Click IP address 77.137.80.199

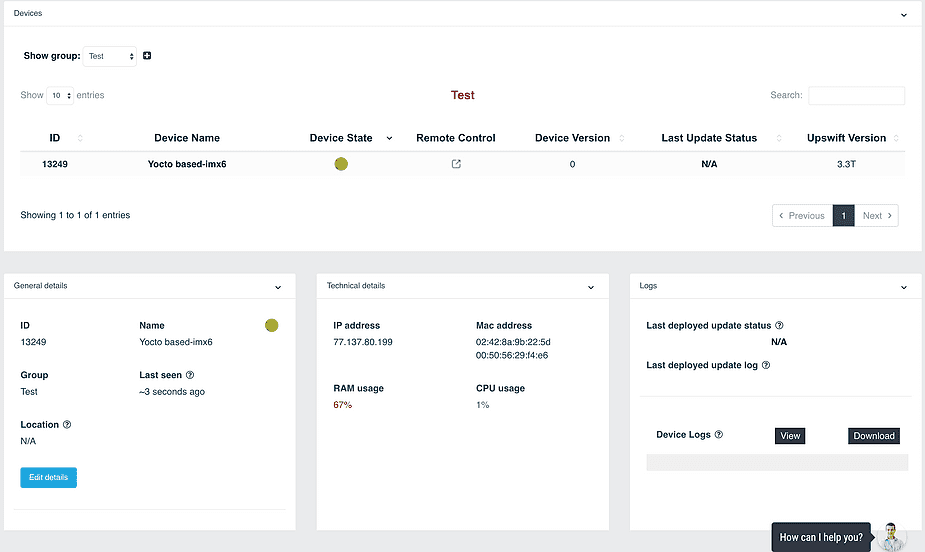363,342
